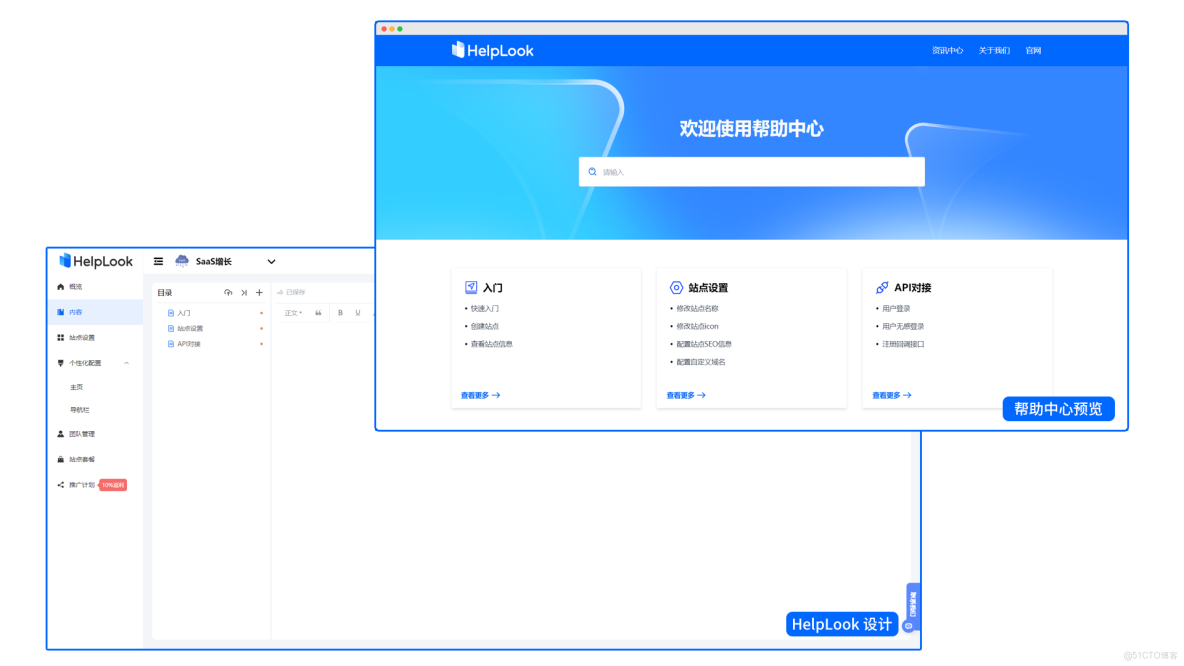The width and height of the screenshot is (1184, 666).
Task: Open the 用户无感登录 article link
Action: pyautogui.click(x=902, y=326)
